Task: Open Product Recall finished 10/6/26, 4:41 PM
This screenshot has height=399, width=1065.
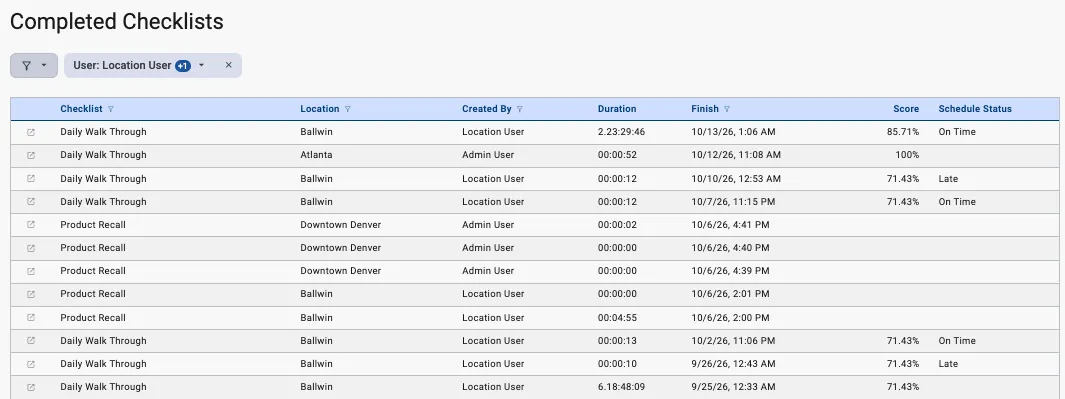Action: (x=31, y=225)
